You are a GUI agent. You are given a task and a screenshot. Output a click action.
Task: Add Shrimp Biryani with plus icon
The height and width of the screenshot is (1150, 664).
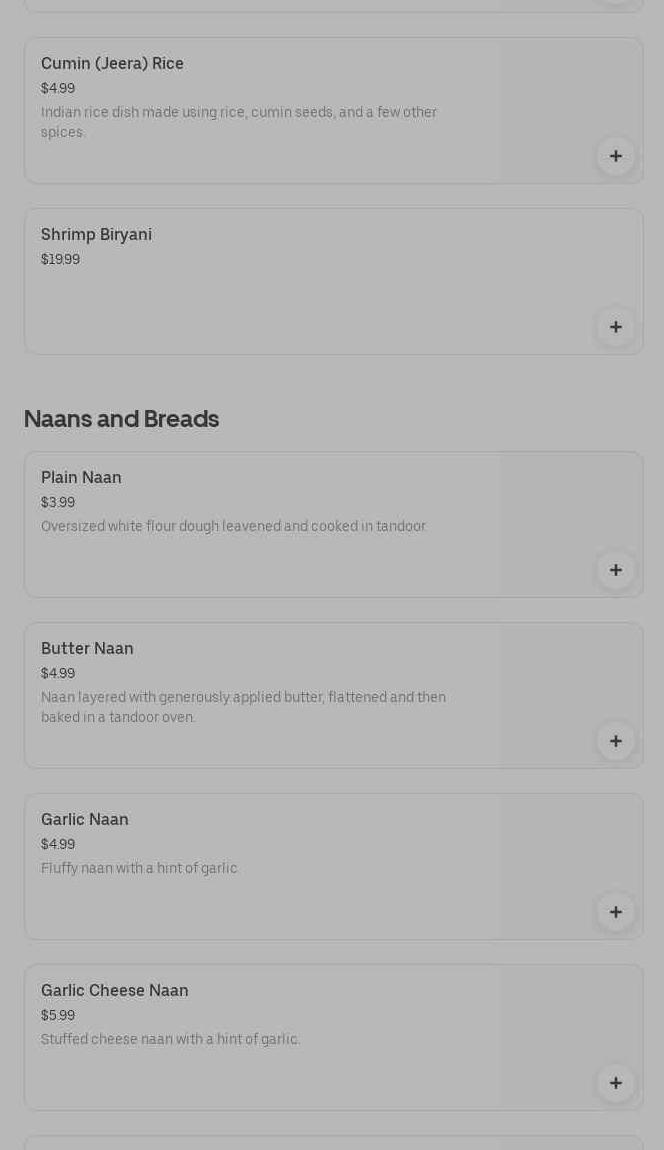pos(615,327)
